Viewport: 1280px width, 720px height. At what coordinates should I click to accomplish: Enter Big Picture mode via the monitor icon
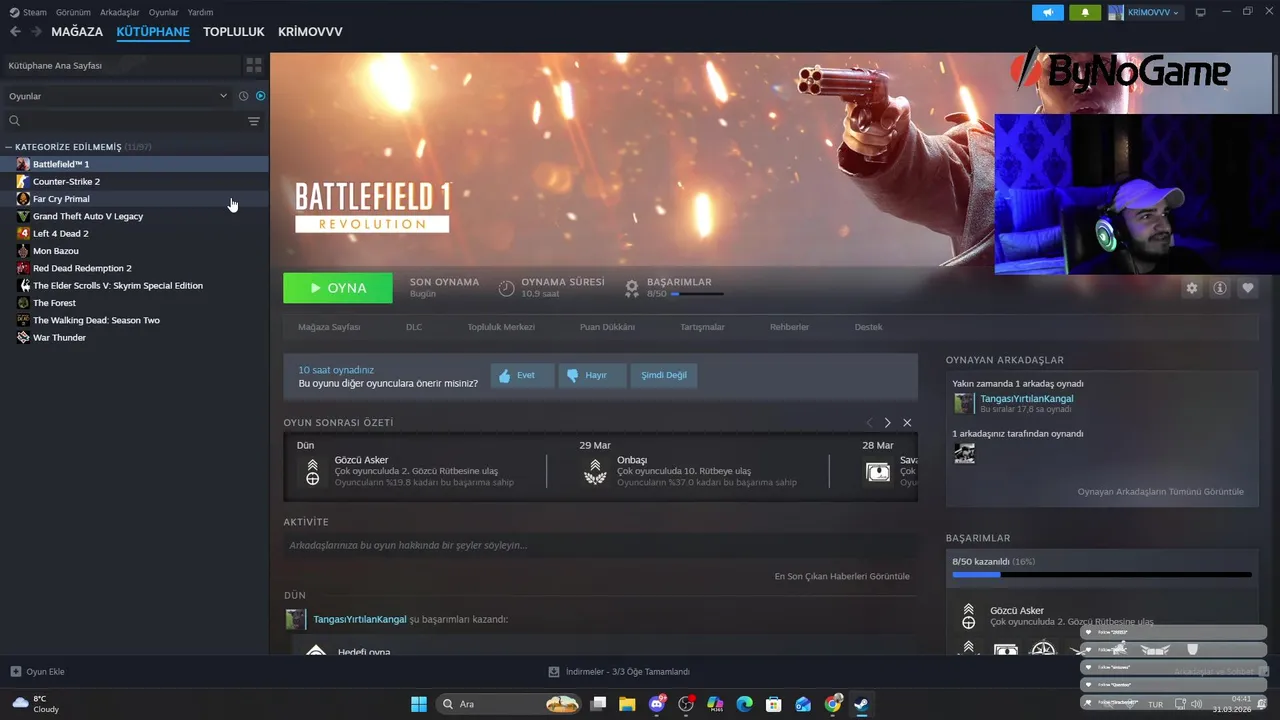pyautogui.click(x=1201, y=12)
